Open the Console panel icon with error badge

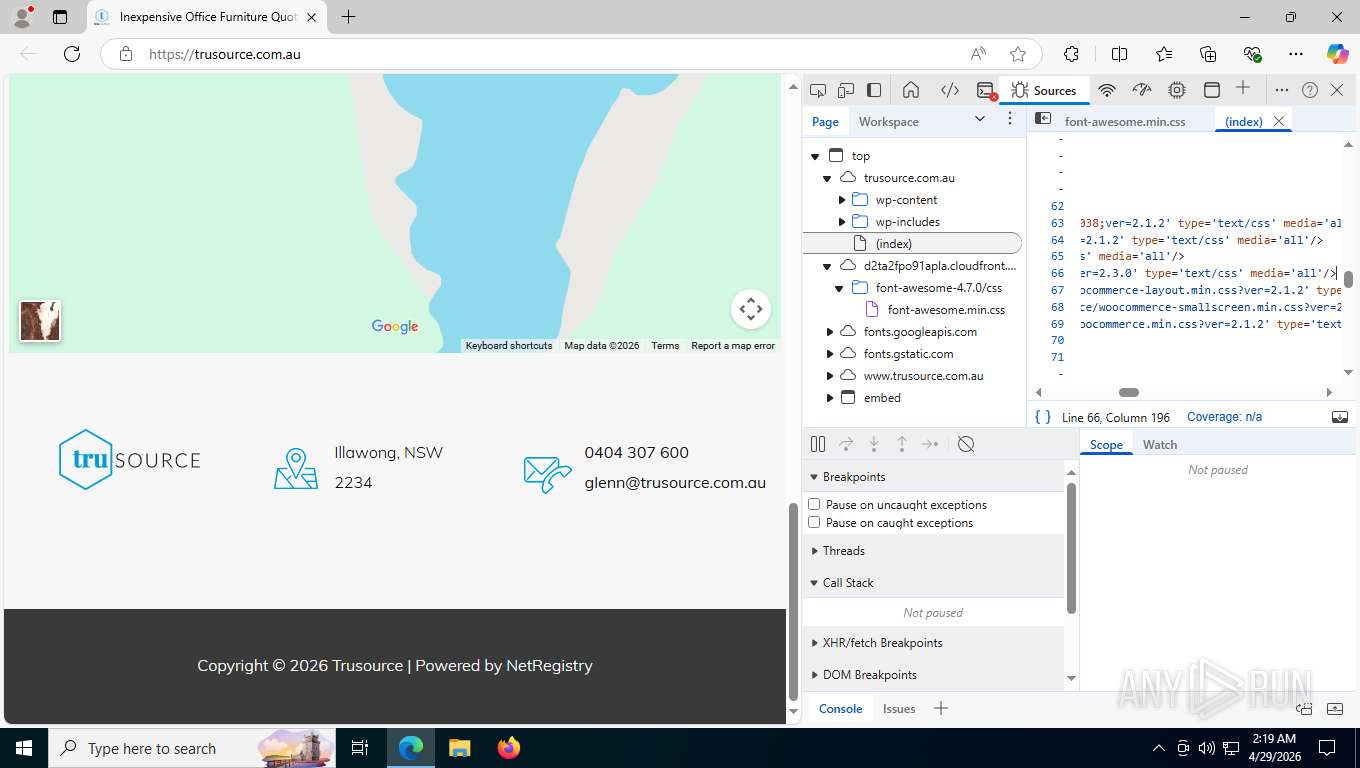coord(986,90)
